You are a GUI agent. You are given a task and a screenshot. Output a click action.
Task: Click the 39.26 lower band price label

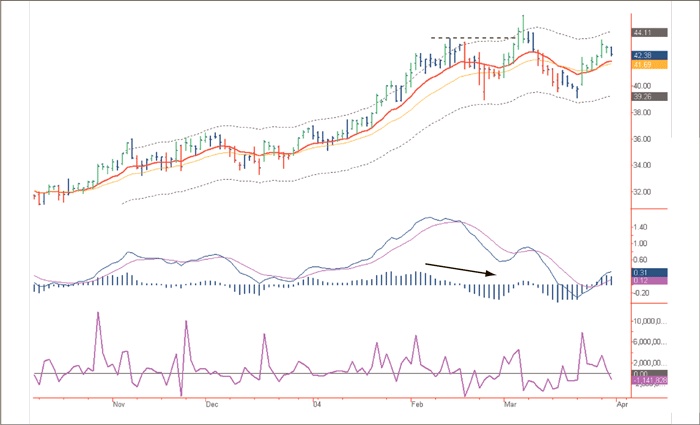click(x=643, y=97)
